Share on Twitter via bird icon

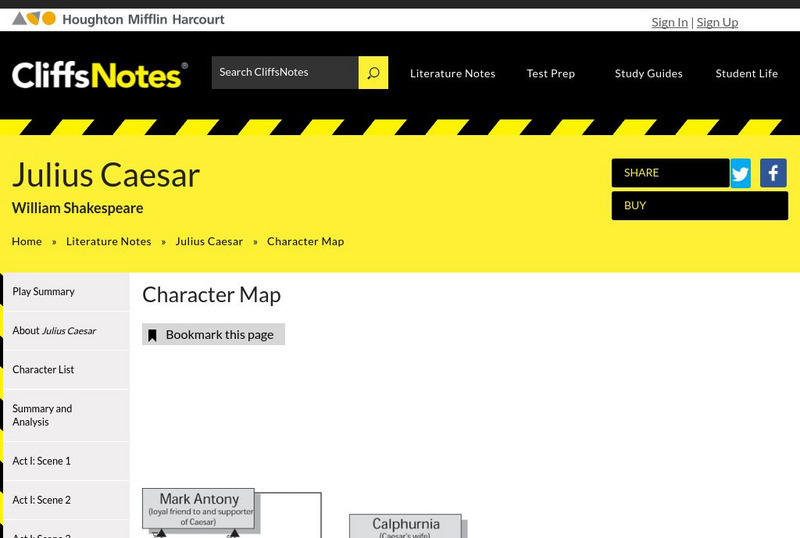[740, 174]
